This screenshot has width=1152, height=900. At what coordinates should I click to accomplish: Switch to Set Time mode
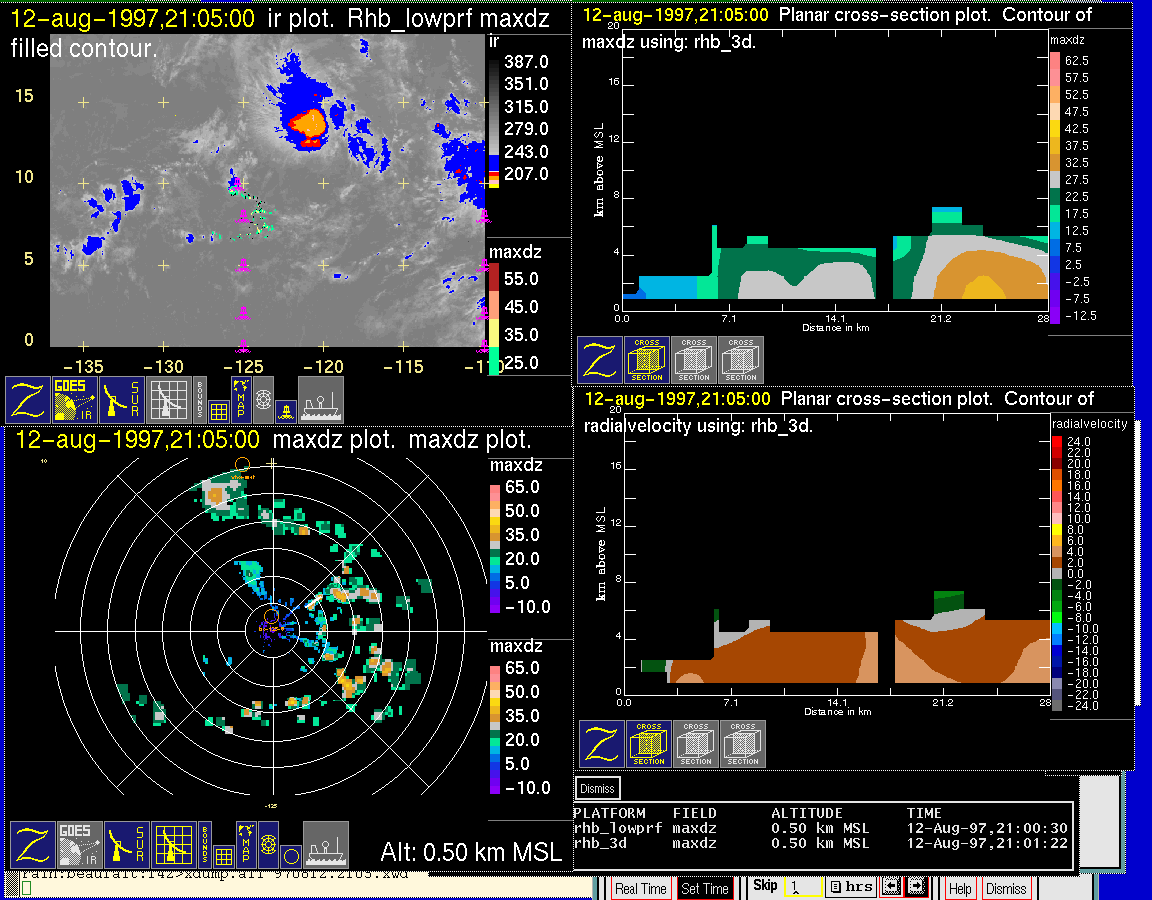(704, 888)
